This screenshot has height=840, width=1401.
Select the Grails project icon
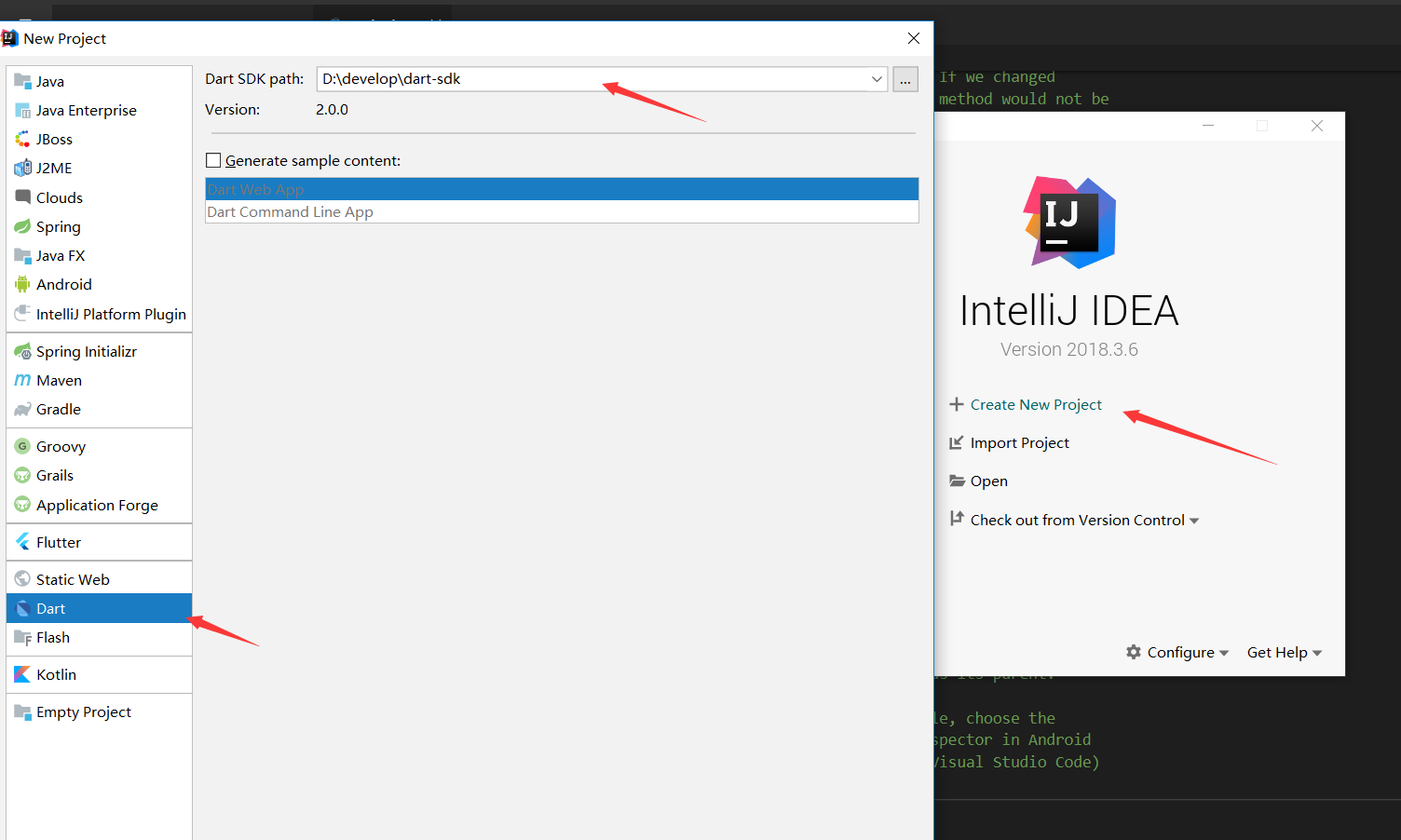(22, 475)
